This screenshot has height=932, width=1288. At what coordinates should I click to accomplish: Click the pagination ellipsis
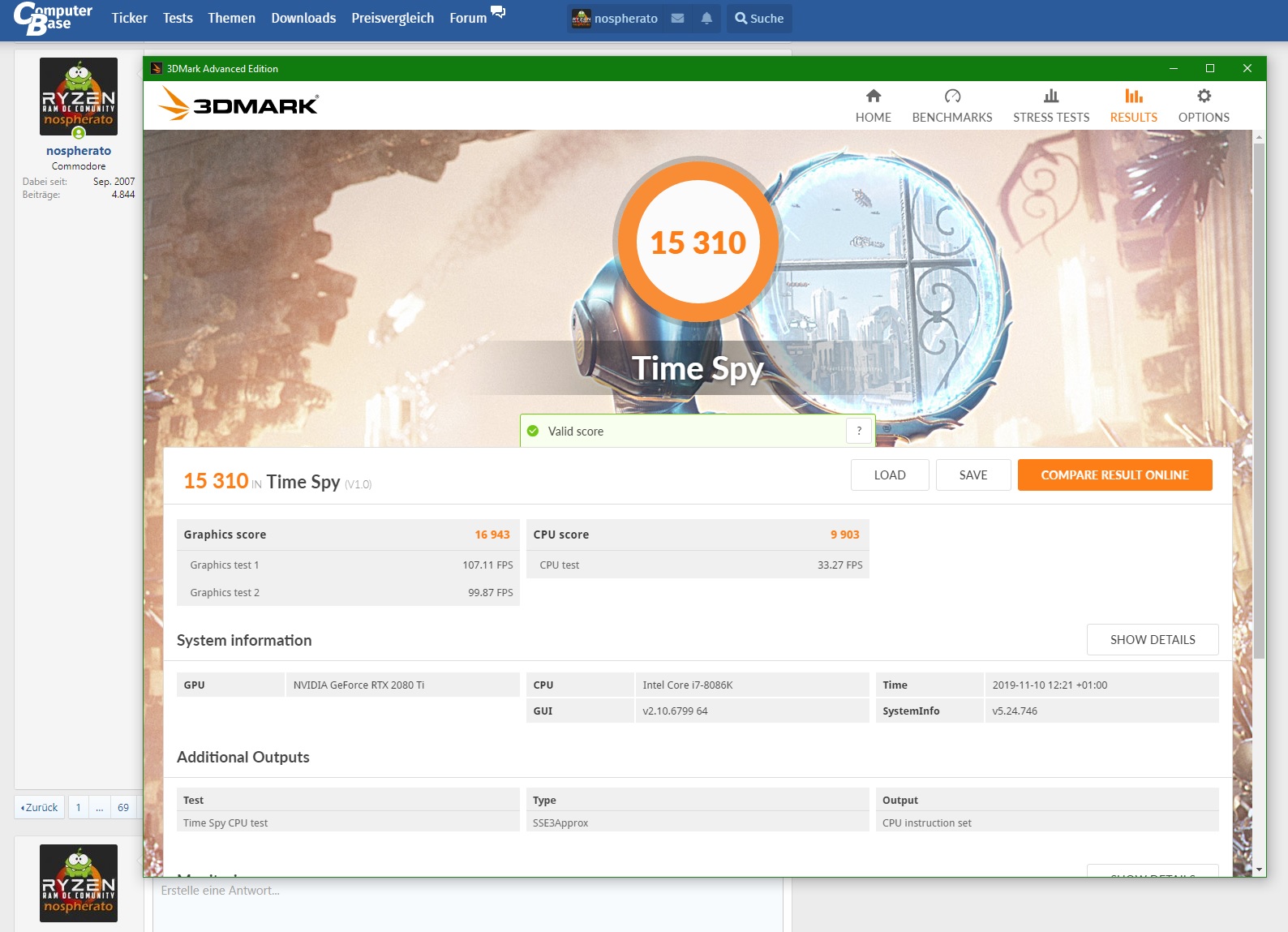click(x=100, y=807)
